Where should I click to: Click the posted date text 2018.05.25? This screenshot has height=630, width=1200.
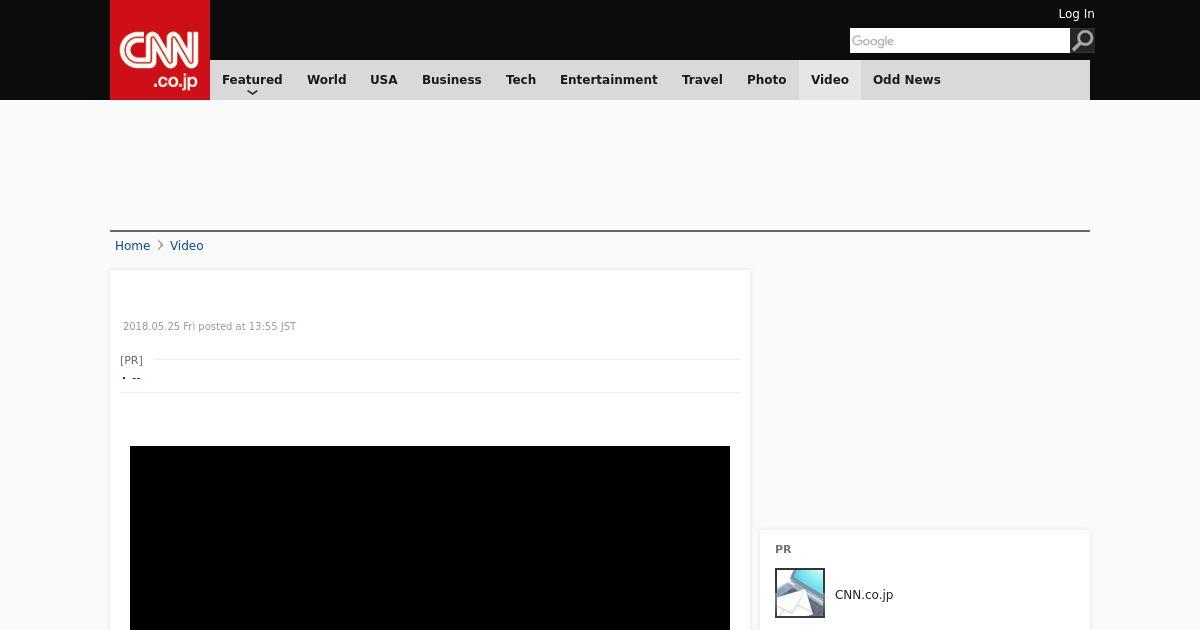[151, 327]
